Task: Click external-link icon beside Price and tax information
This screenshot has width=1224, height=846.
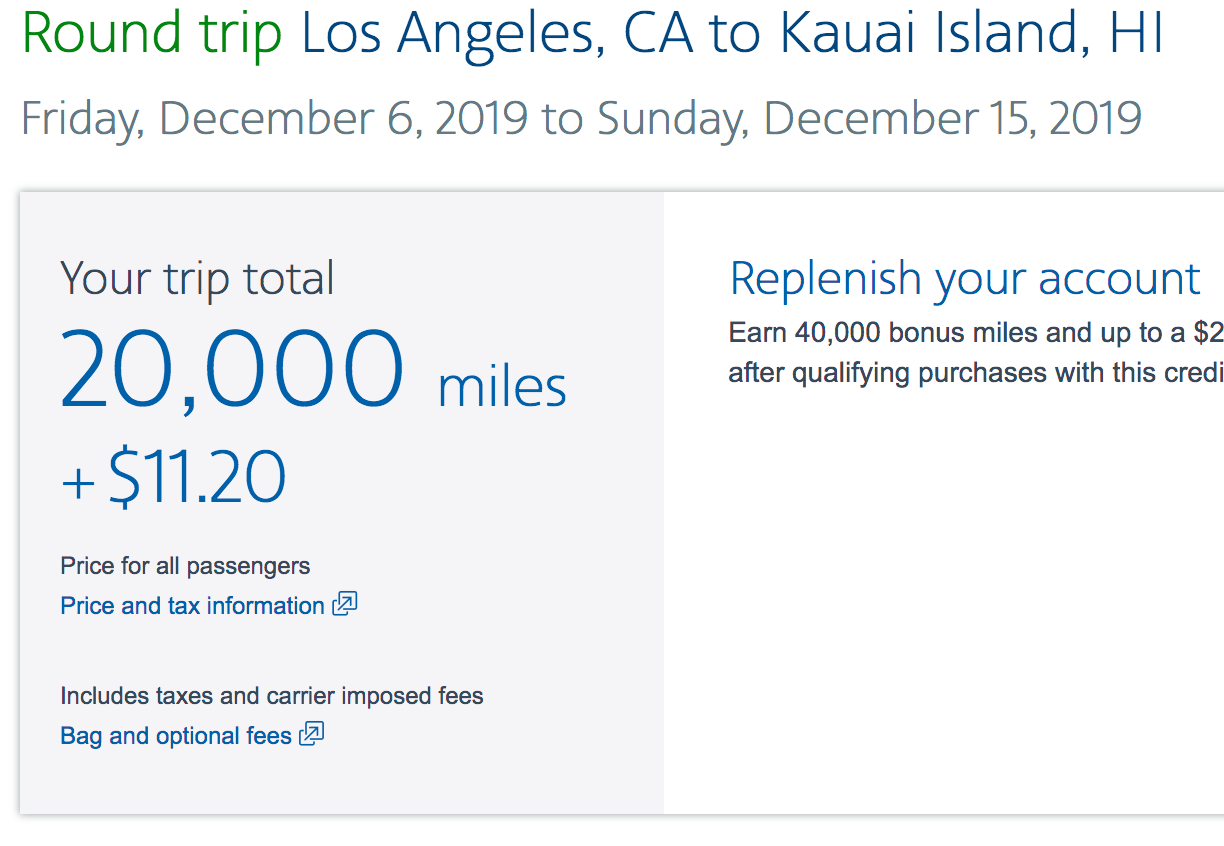Action: coord(345,604)
